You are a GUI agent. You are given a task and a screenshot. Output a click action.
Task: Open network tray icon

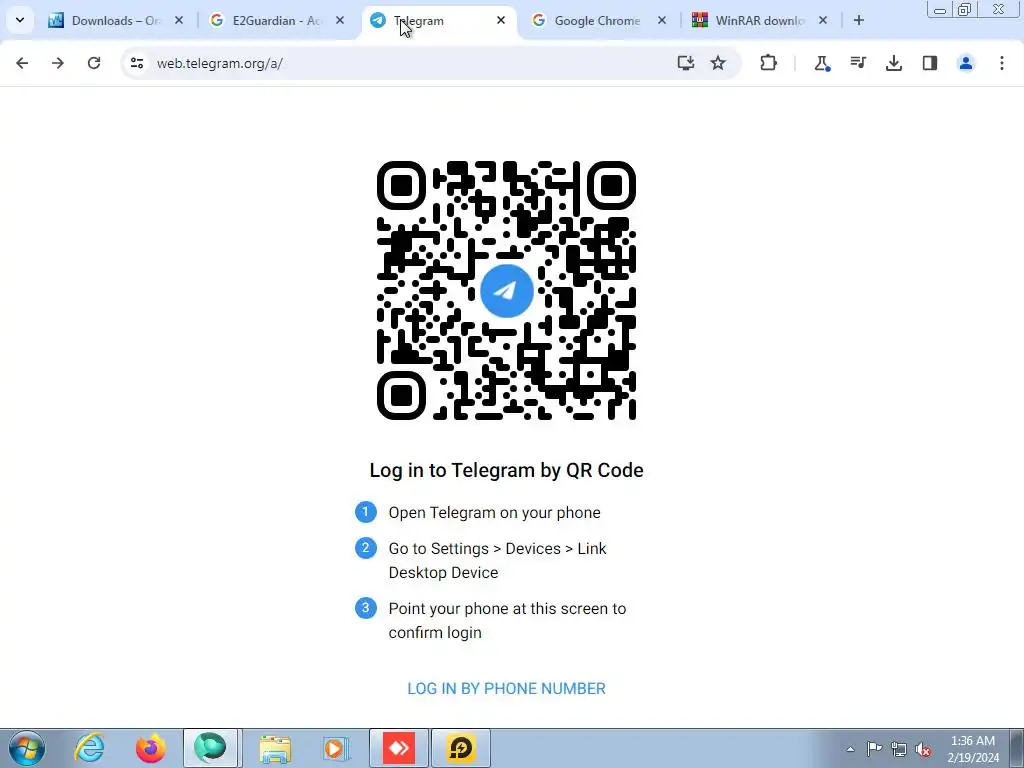[x=899, y=749]
